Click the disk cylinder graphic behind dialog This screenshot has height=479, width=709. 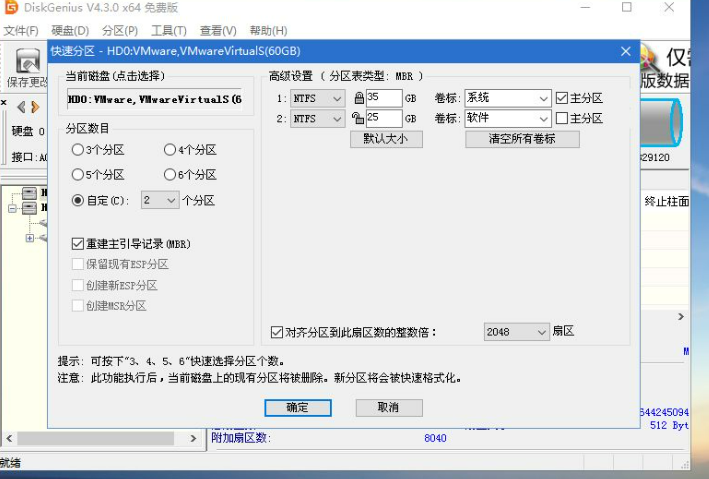click(x=662, y=123)
